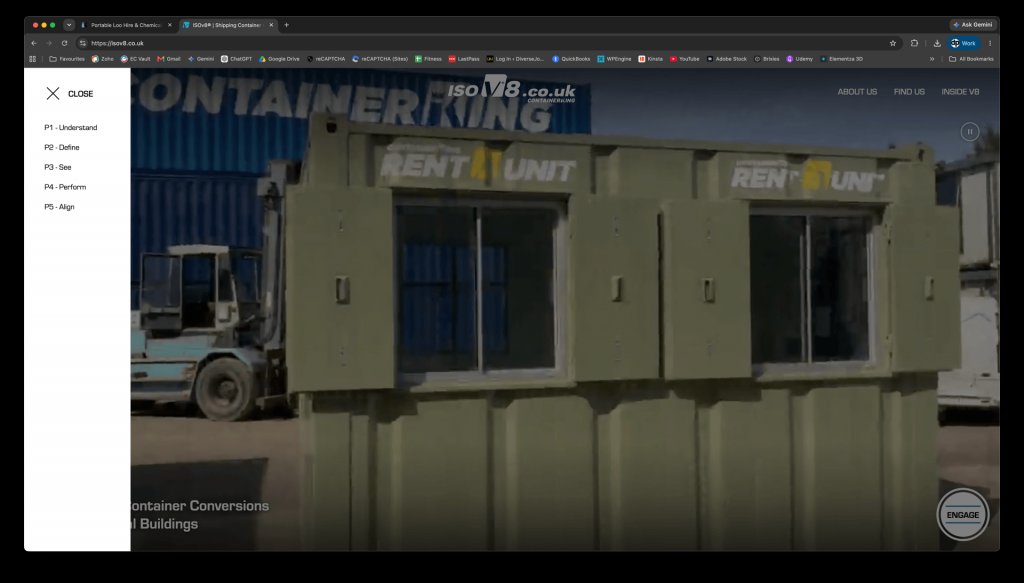Open the LastPass bookmark
This screenshot has width=1024, height=583.
point(464,59)
